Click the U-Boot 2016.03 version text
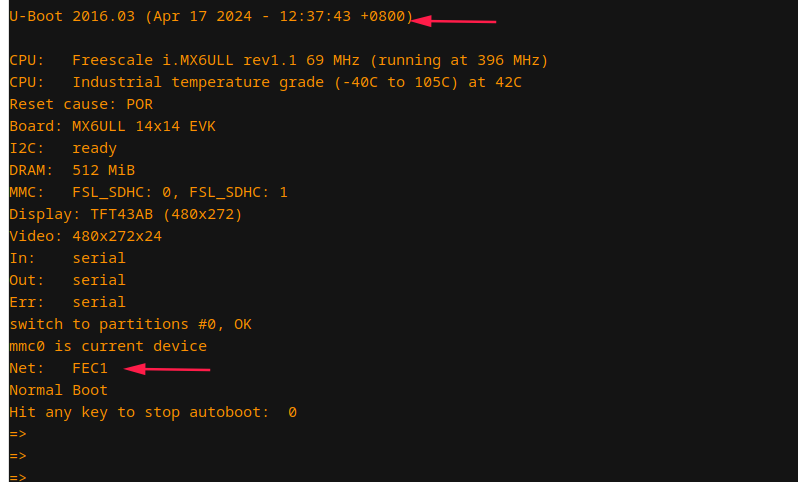Screen dimensions: 798x482 coord(72,16)
